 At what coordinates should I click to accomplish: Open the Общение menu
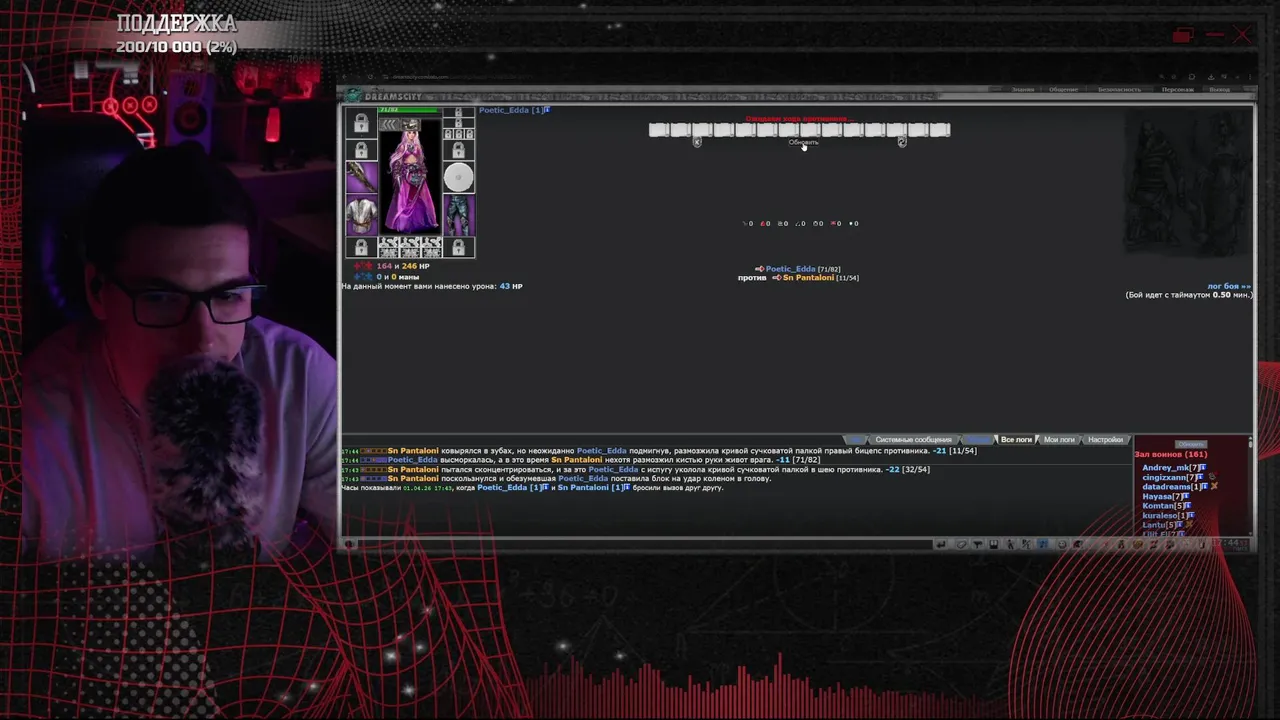(x=1063, y=89)
